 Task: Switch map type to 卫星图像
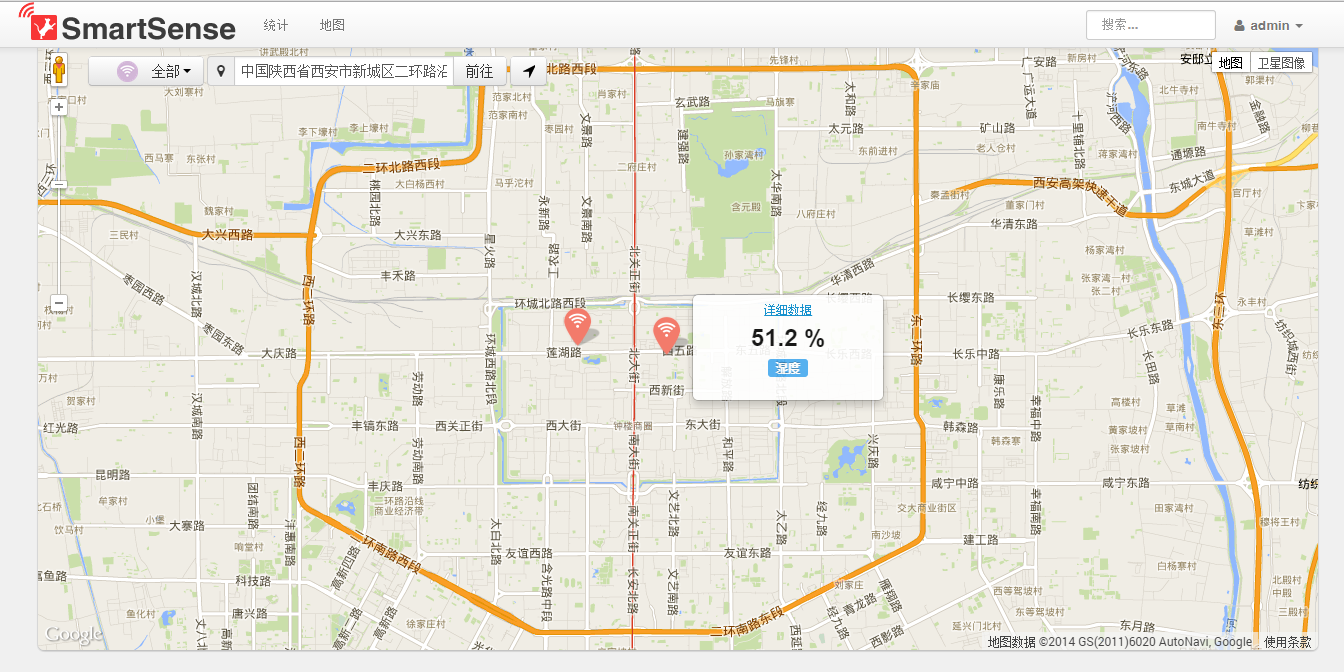[1281, 62]
